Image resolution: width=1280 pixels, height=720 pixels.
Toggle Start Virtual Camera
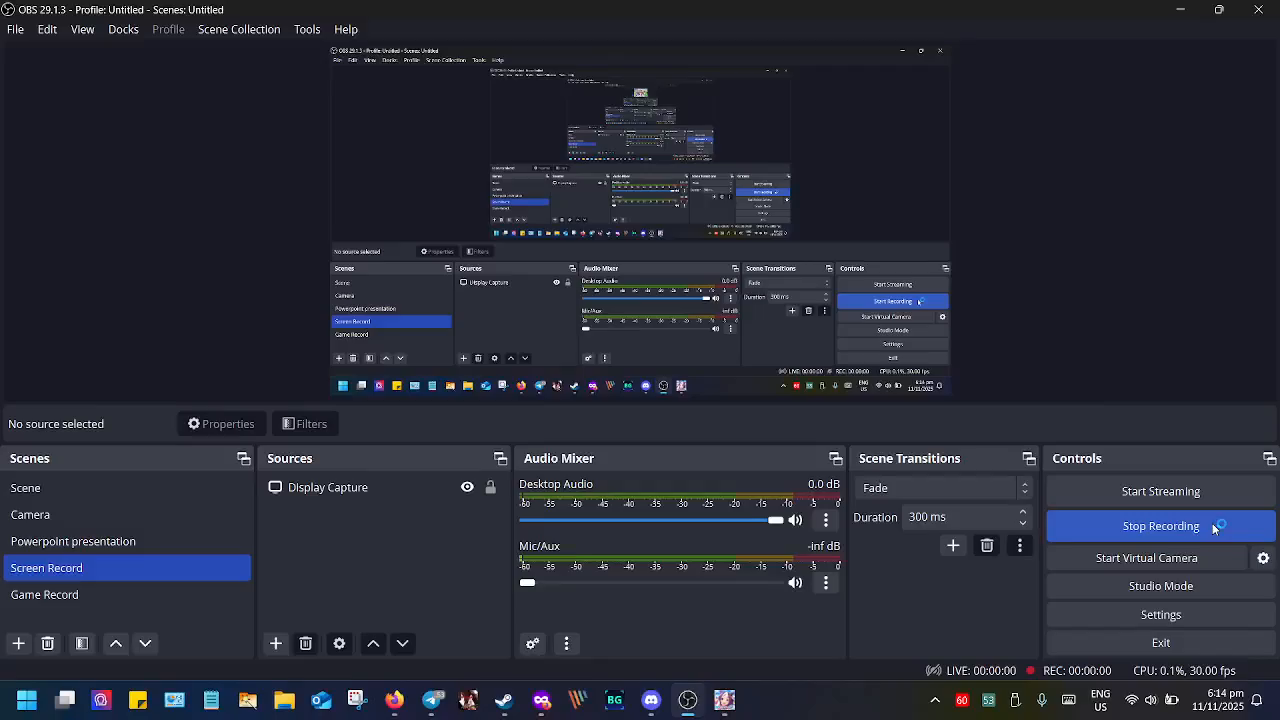pyautogui.click(x=1147, y=558)
